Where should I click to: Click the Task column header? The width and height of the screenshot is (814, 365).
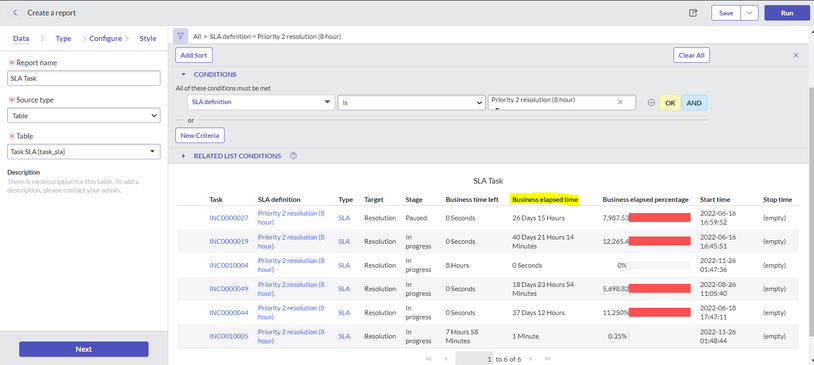[216, 199]
